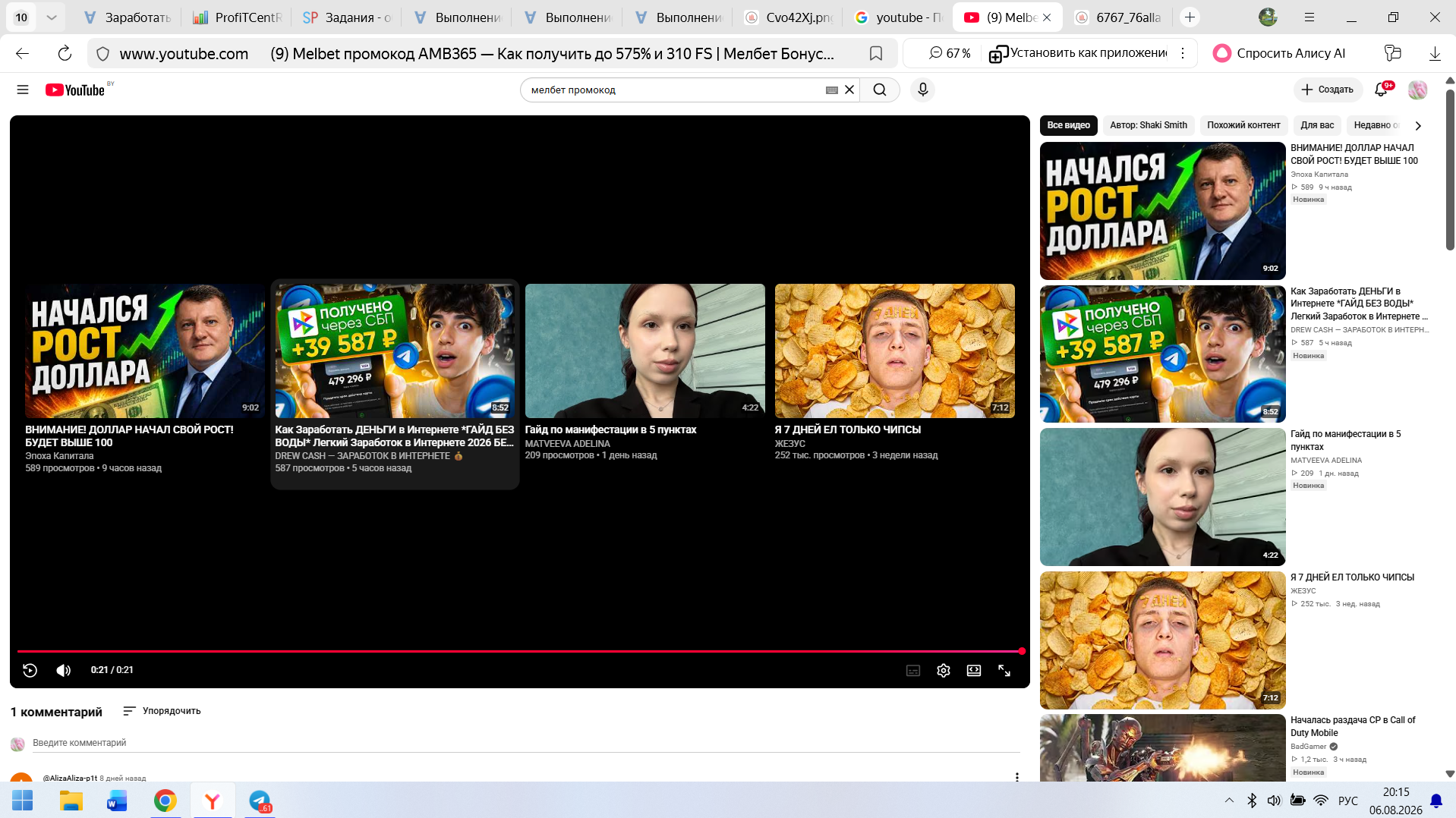Viewport: 1456px width, 818px height.
Task: Reload the YouTube page
Action: click(65, 53)
